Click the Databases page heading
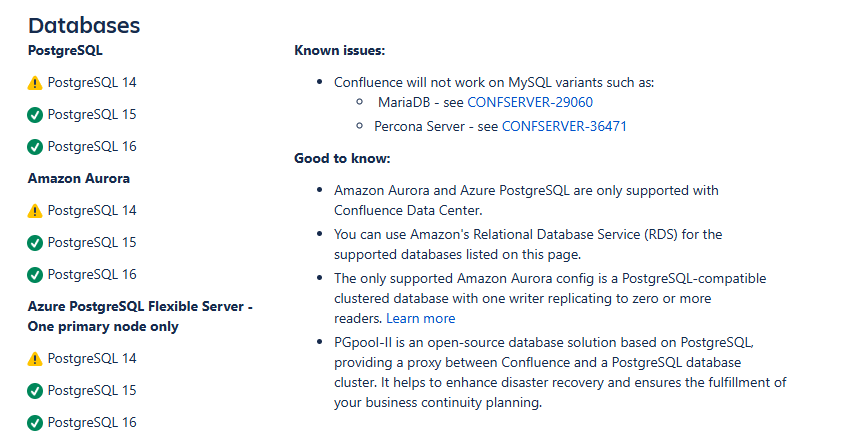 [84, 26]
